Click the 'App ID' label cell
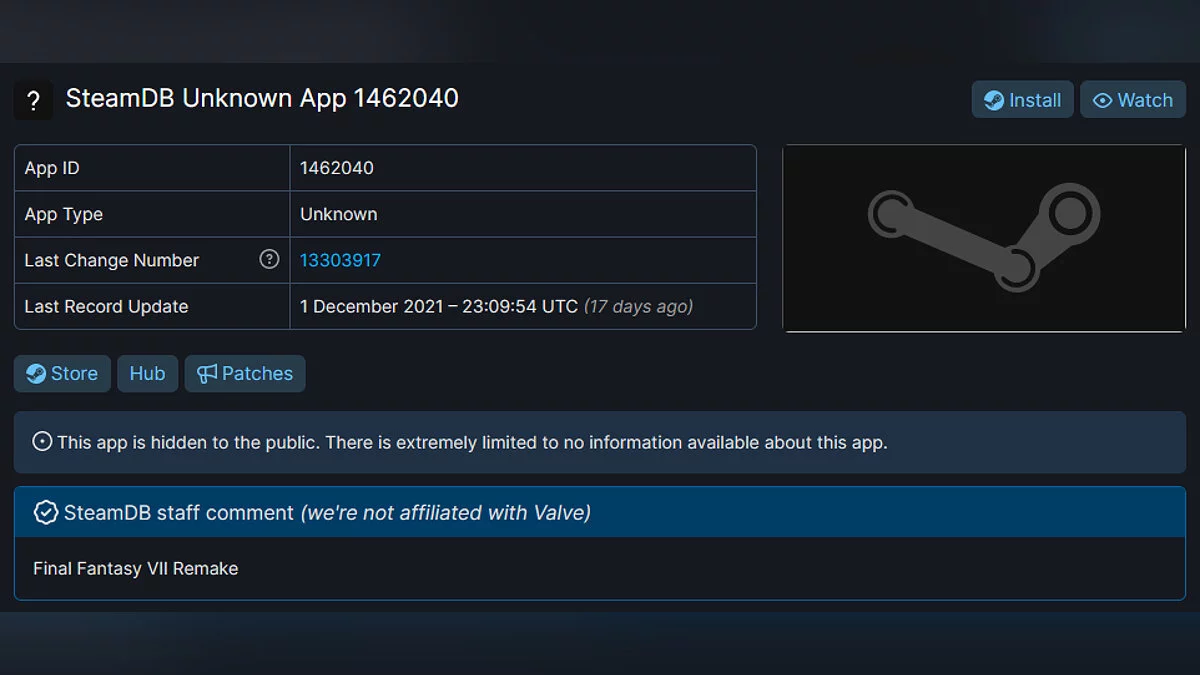The image size is (1200, 675). point(152,168)
